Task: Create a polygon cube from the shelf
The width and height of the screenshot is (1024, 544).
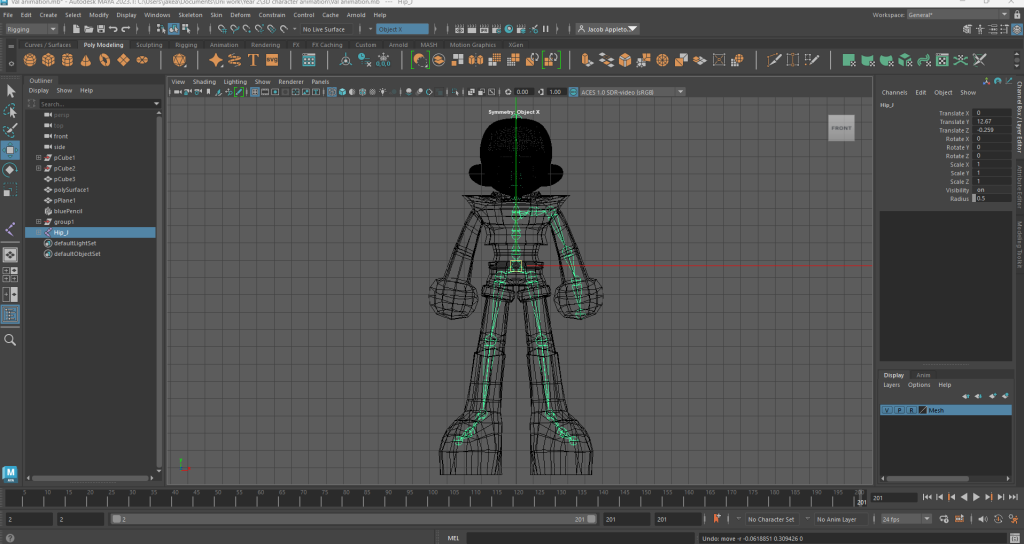Action: pyautogui.click(x=49, y=61)
